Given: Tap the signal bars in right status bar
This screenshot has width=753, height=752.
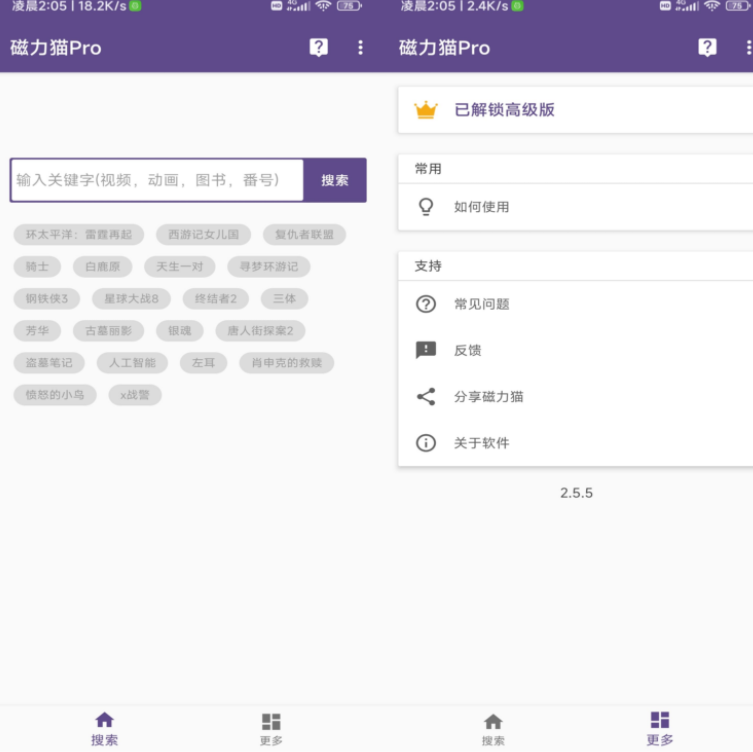Looking at the screenshot, I should tap(687, 6).
